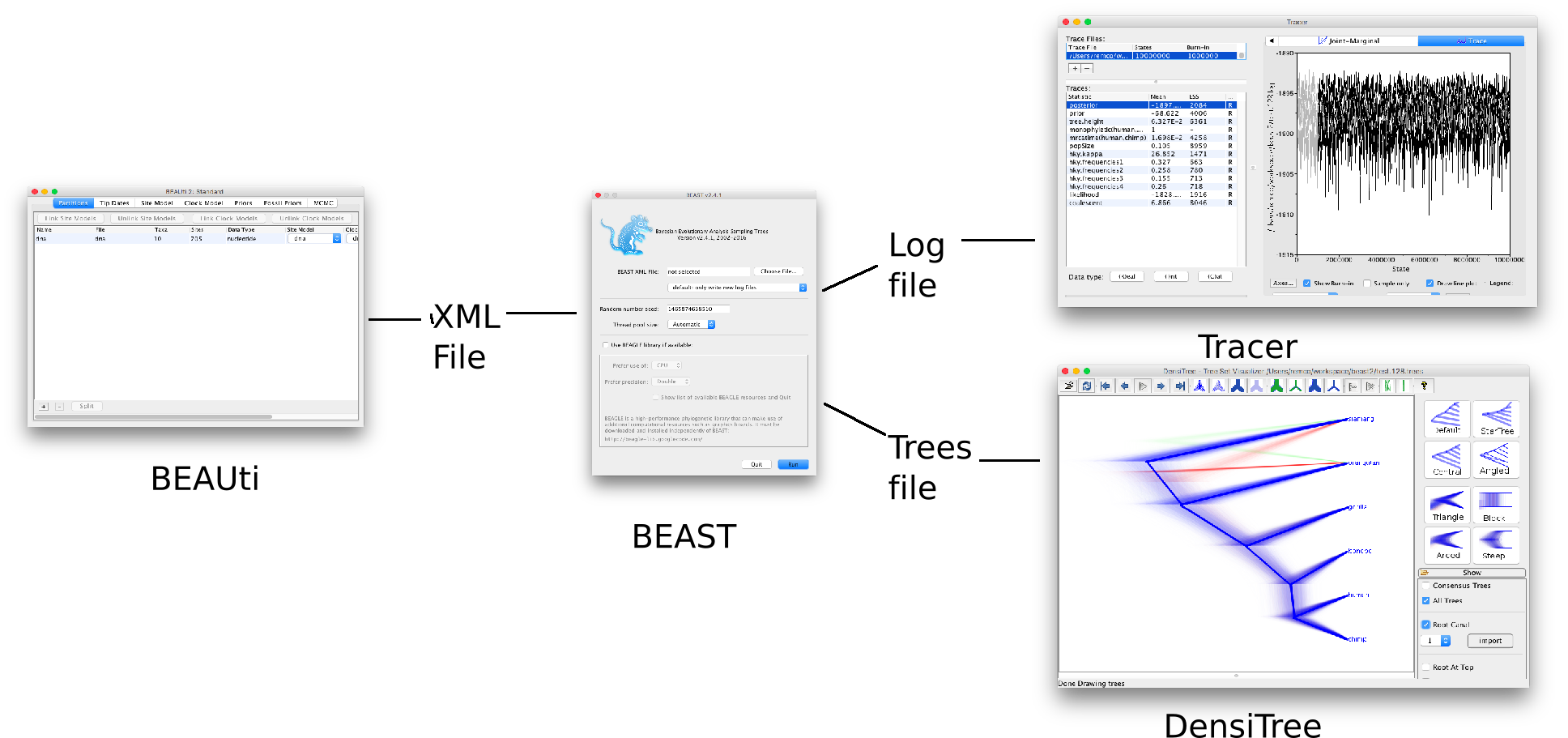Select the Central tree style in DensiTree
The height and width of the screenshot is (738, 1568).
[x=1447, y=459]
